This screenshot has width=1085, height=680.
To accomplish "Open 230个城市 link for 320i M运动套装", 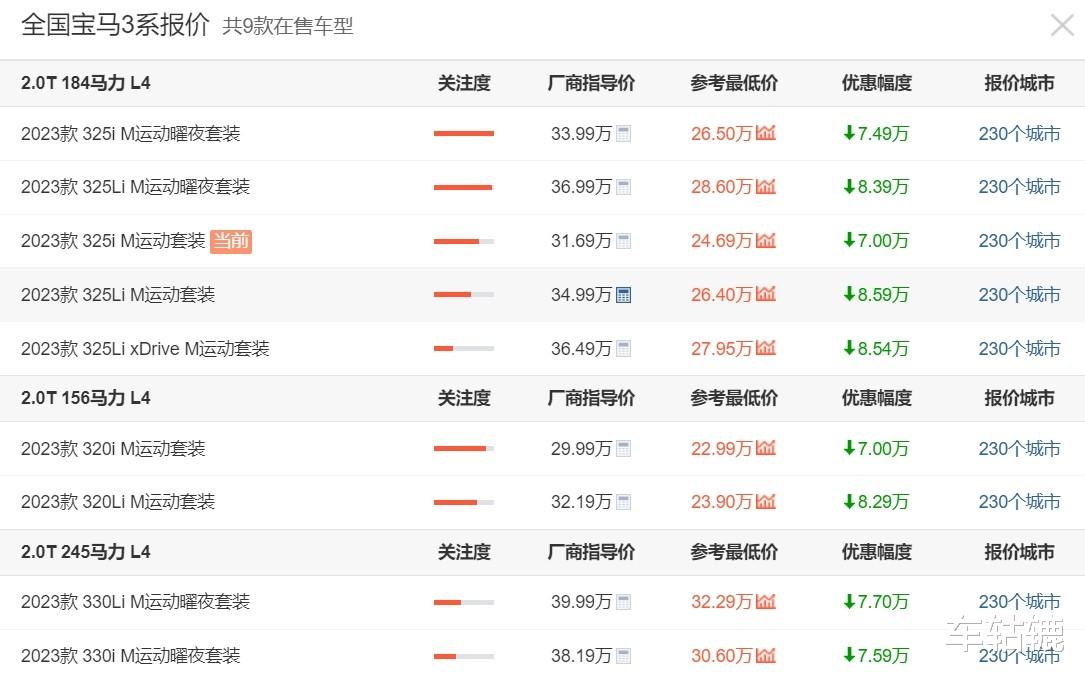I will pyautogui.click(x=1019, y=449).
